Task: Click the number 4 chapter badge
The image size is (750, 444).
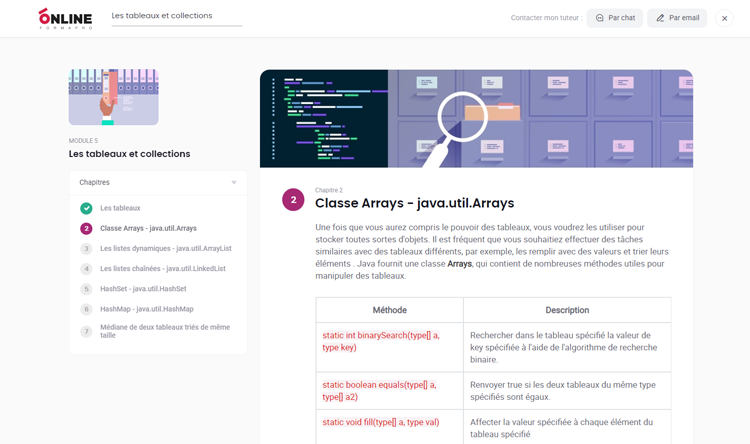Action: [86, 268]
